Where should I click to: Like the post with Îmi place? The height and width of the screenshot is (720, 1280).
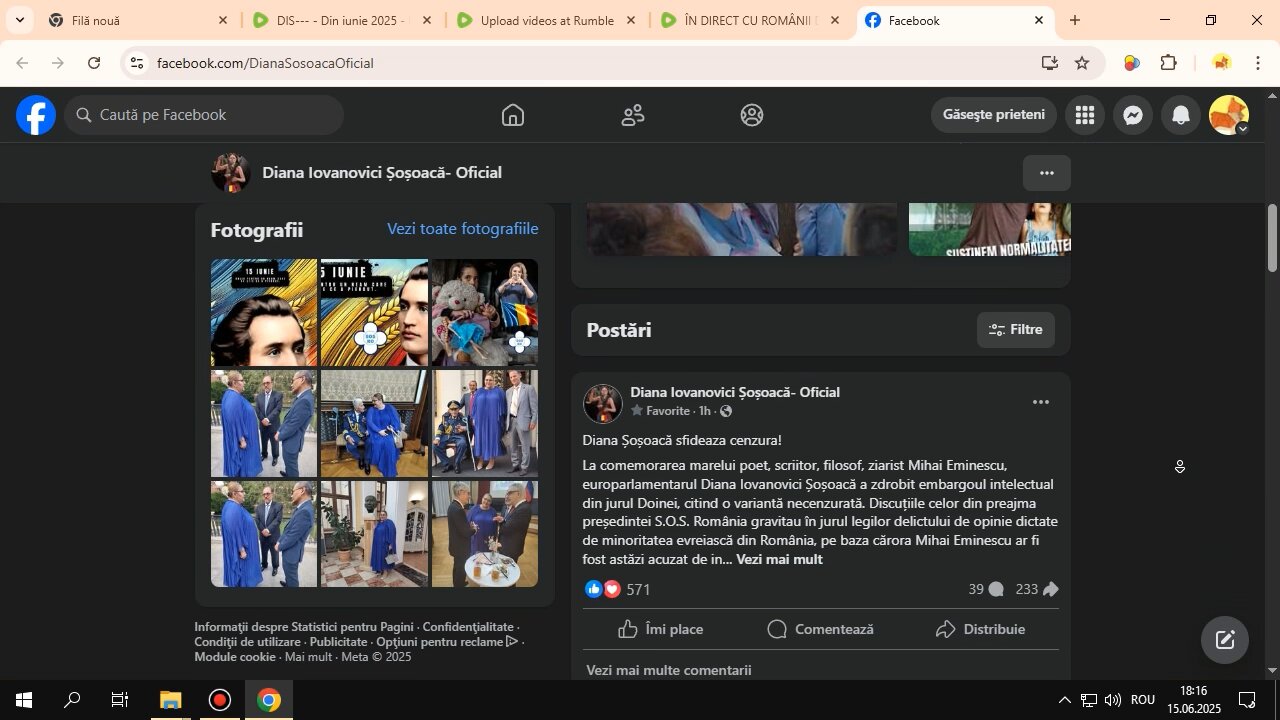[x=661, y=629]
